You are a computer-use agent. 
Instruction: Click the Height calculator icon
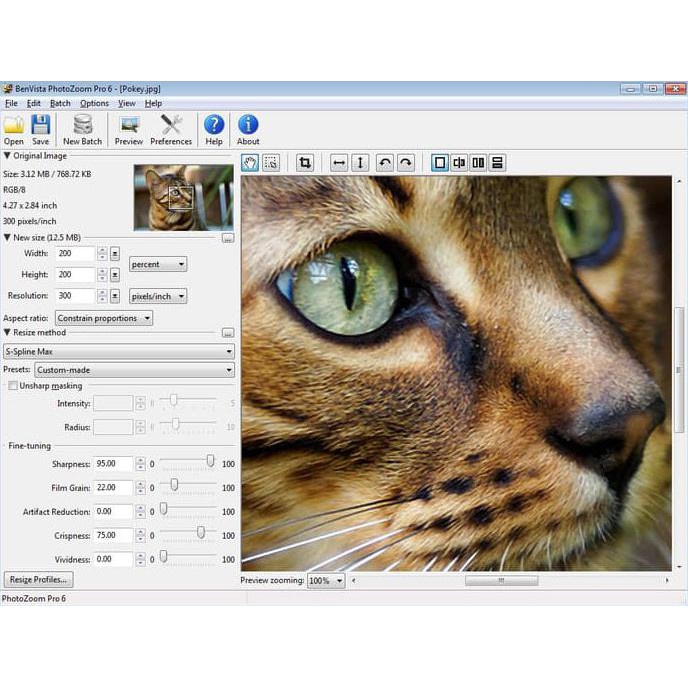[x=115, y=275]
